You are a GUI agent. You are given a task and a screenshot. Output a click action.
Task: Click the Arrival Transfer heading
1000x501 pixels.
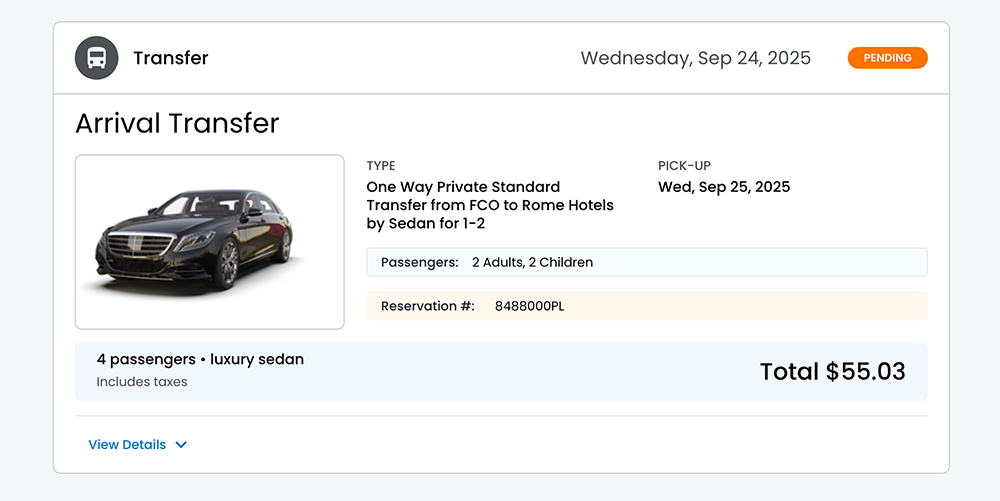point(177,123)
